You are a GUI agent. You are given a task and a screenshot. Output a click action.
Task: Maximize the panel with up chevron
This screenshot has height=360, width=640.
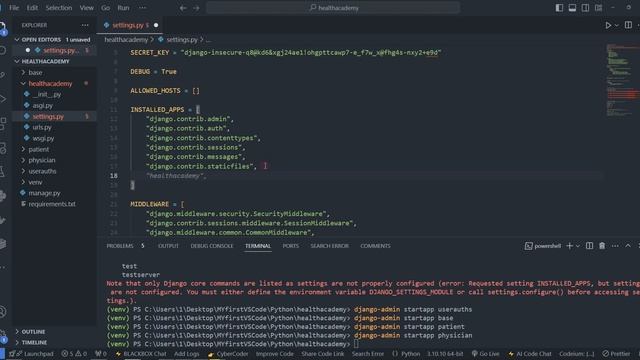[628, 246]
